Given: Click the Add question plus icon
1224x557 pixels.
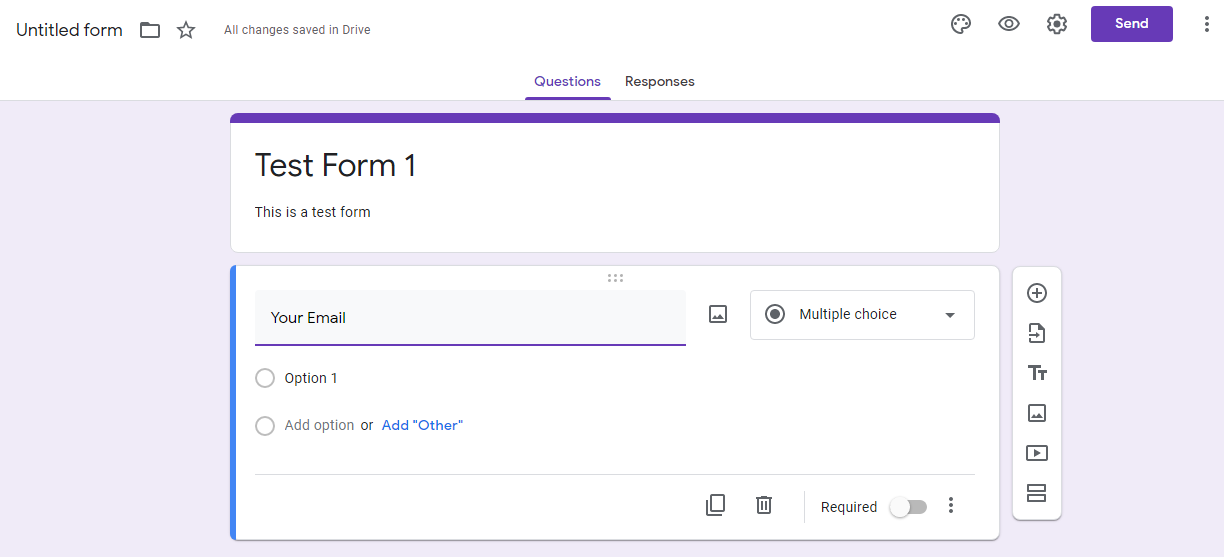Looking at the screenshot, I should tap(1037, 293).
